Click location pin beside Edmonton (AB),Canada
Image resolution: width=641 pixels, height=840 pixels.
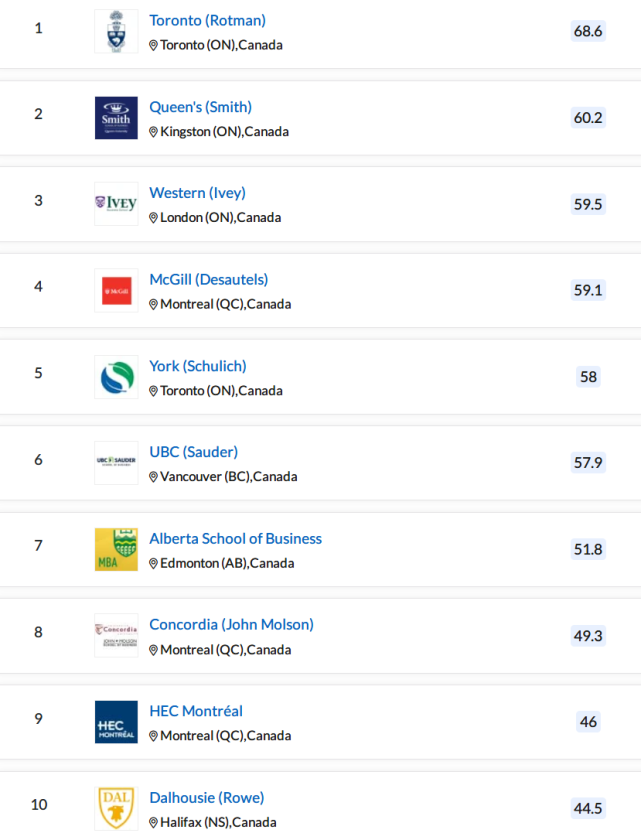click(153, 564)
